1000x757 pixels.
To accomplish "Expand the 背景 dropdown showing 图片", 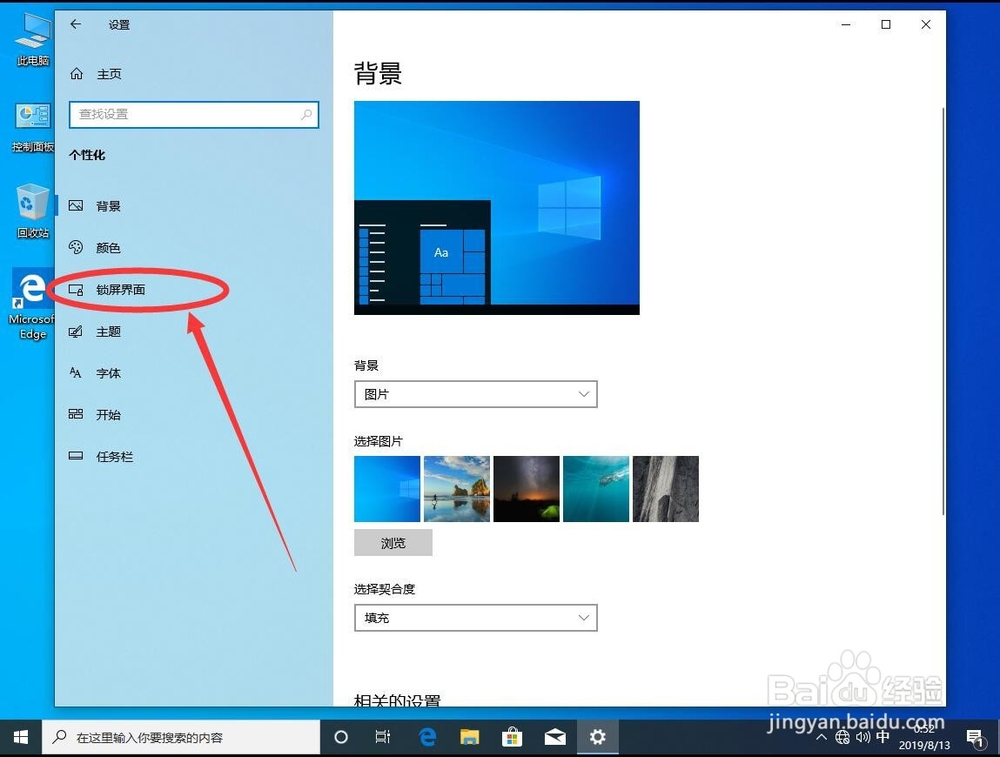I will (476, 394).
